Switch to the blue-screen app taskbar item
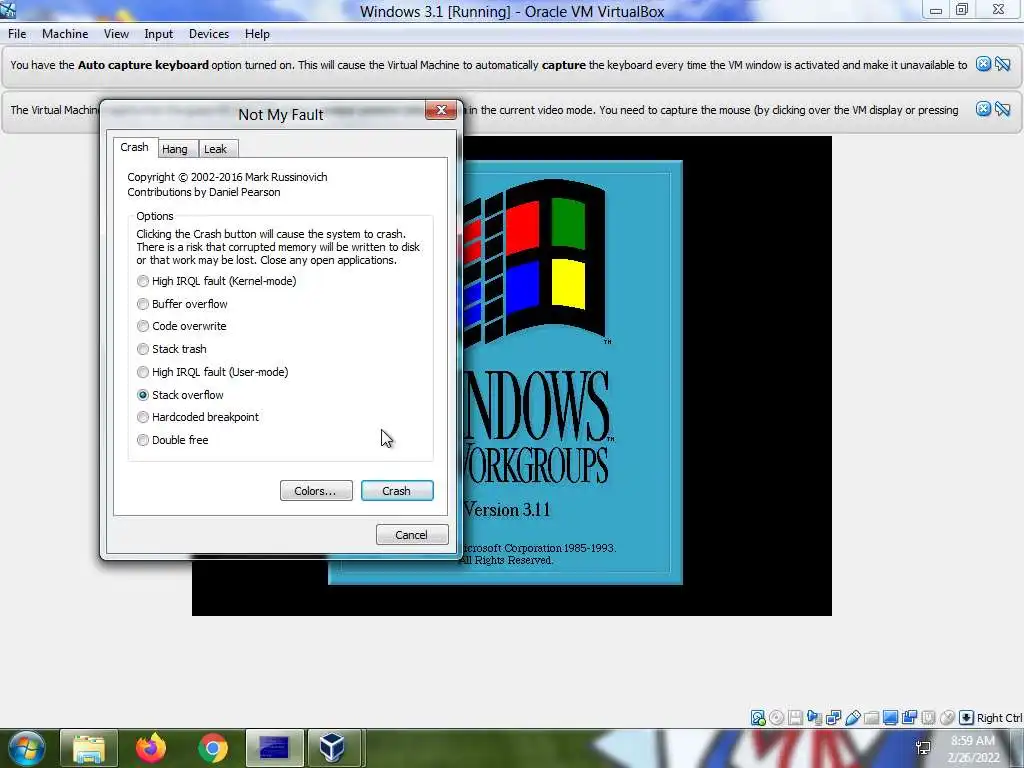The width and height of the screenshot is (1024, 768). (274, 748)
